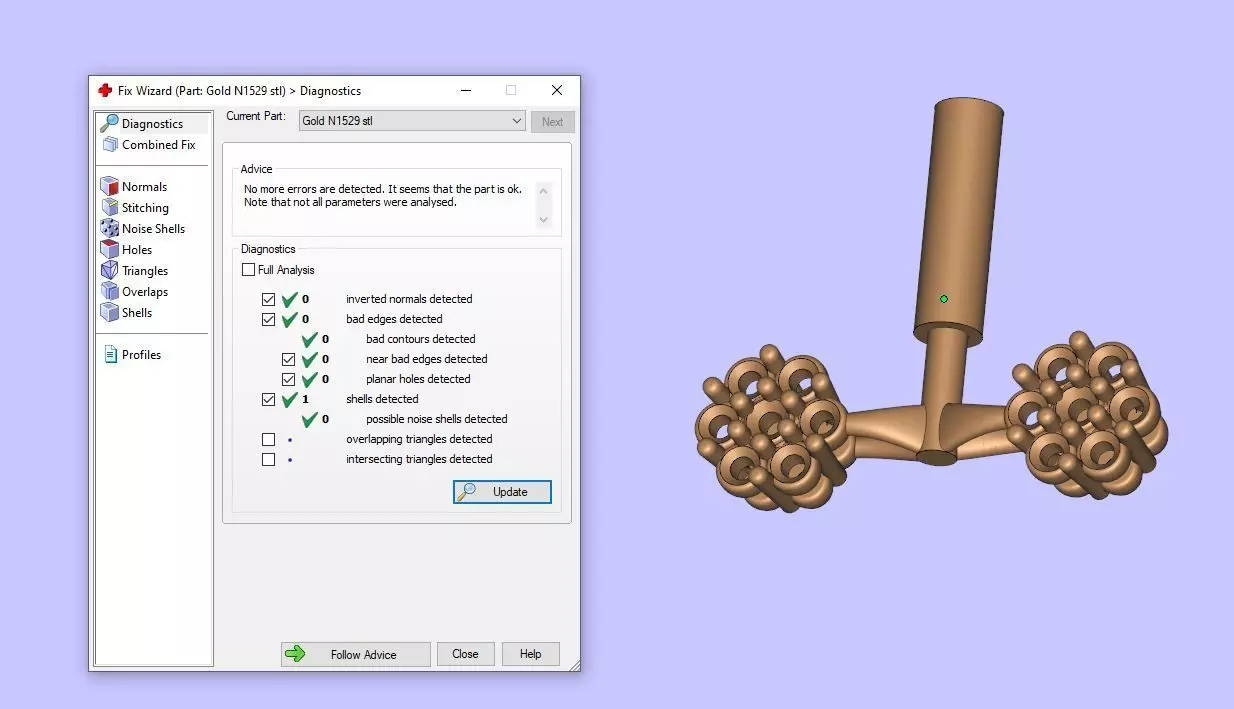Uncheck shells detected checkbox
1234x709 pixels.
(268, 399)
